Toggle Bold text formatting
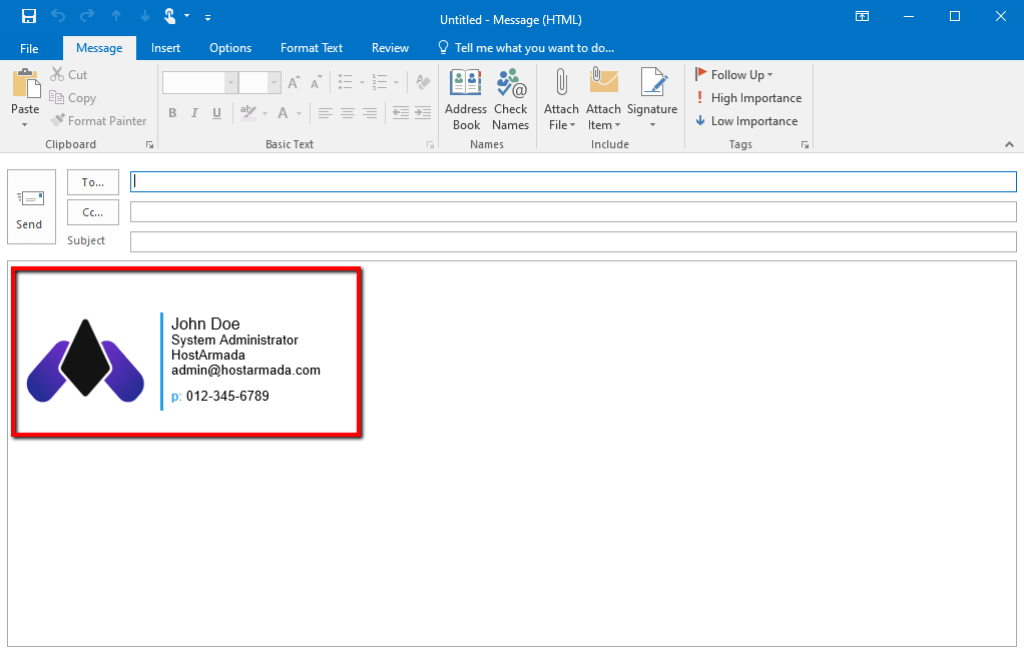The image size is (1024, 655). click(172, 113)
